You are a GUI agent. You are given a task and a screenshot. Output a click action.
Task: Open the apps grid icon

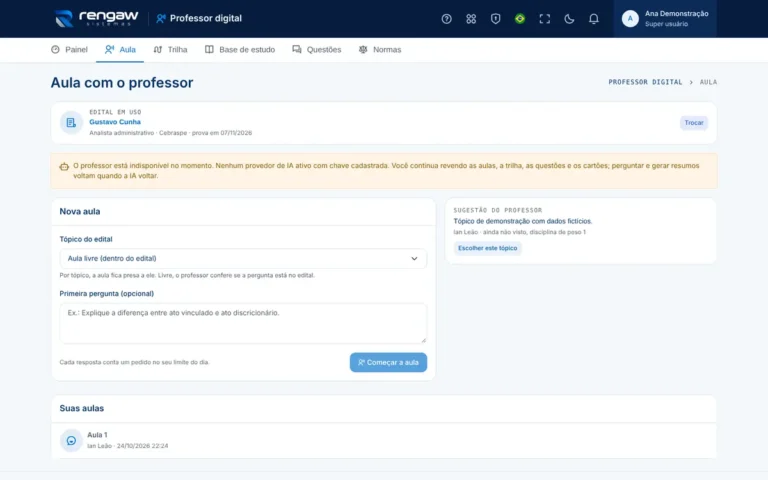coord(471,19)
